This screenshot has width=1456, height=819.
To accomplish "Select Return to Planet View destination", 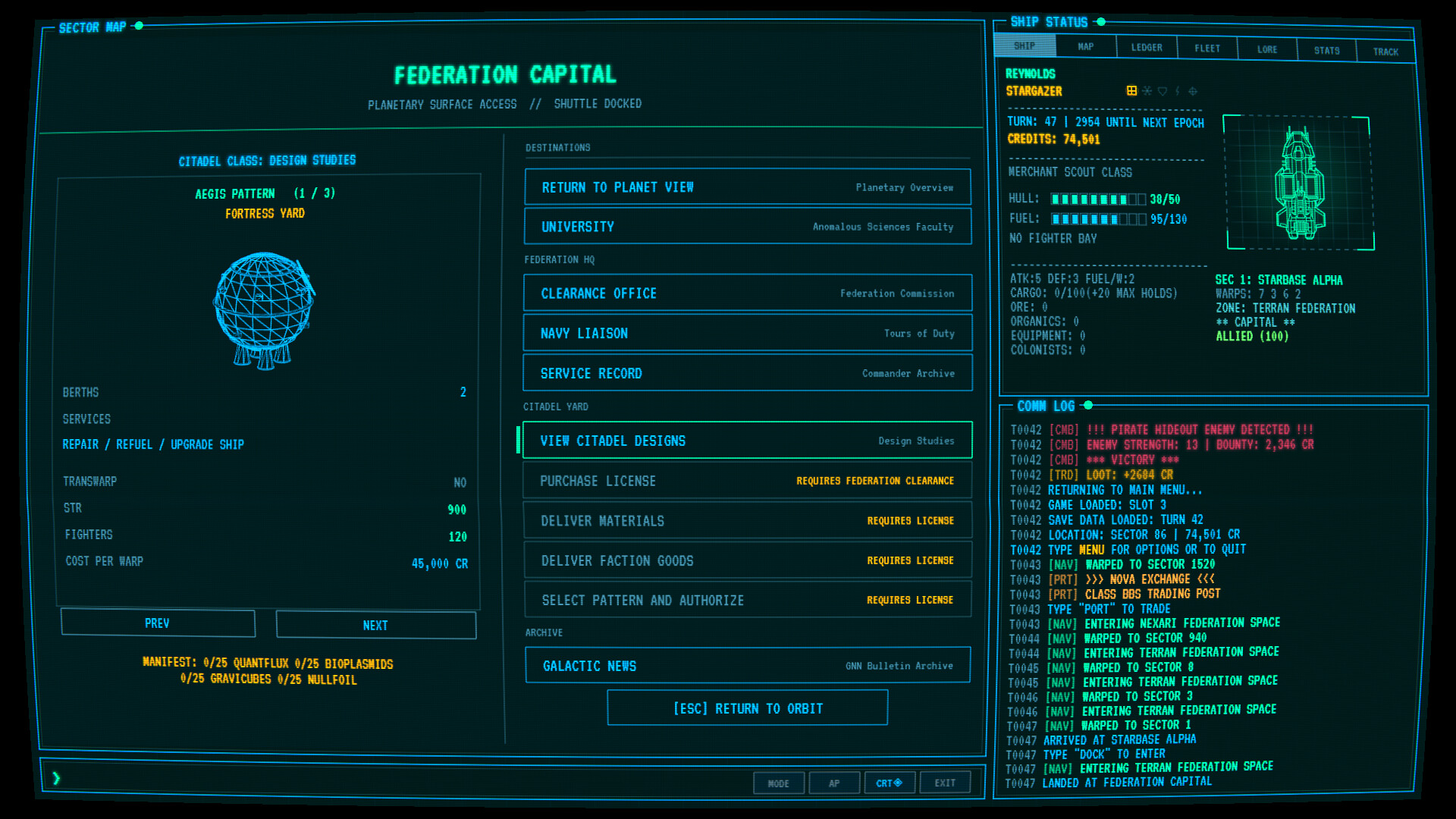I will point(748,187).
